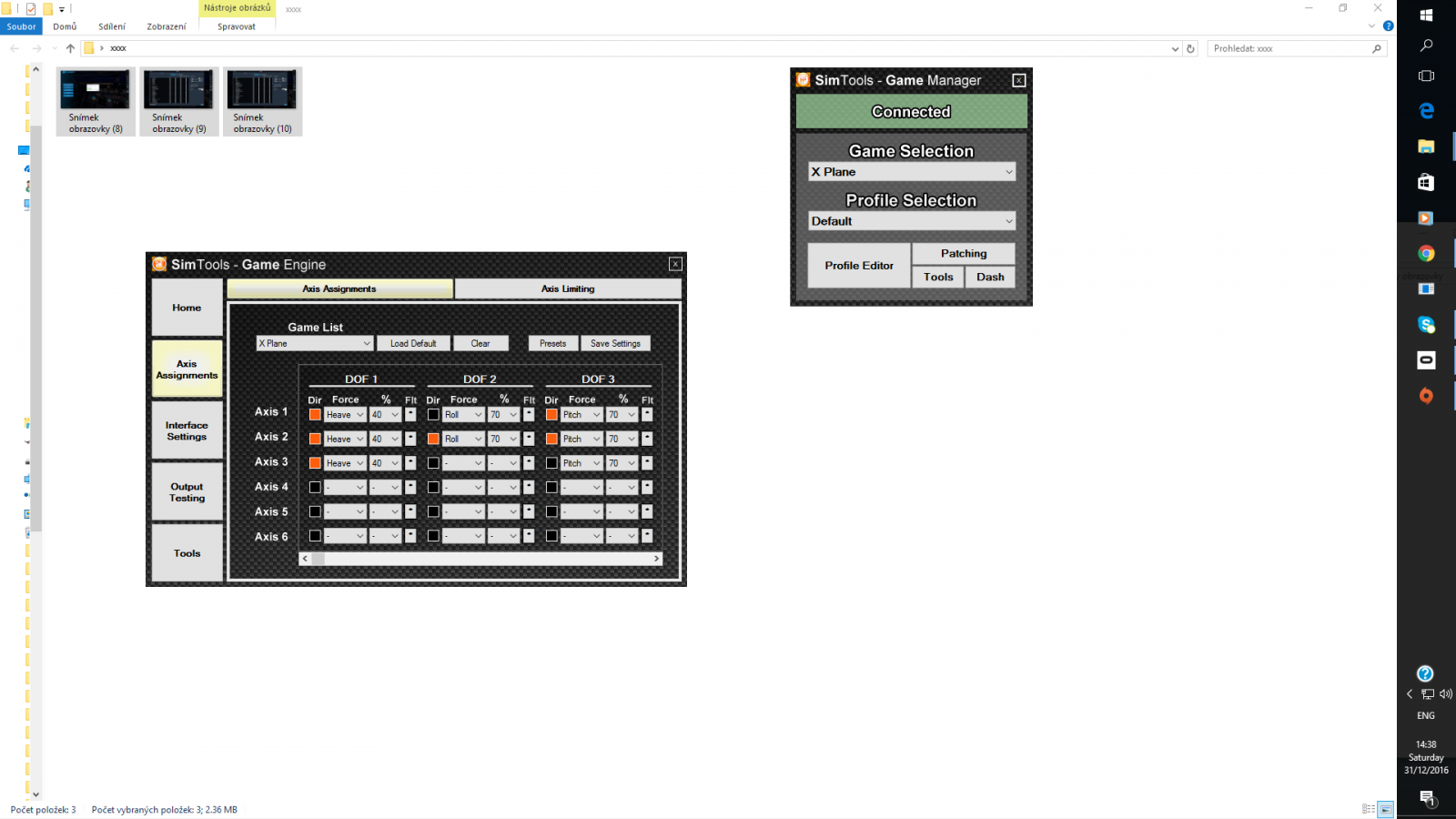Click the Presets button
The image size is (1456, 819).
pyautogui.click(x=552, y=343)
